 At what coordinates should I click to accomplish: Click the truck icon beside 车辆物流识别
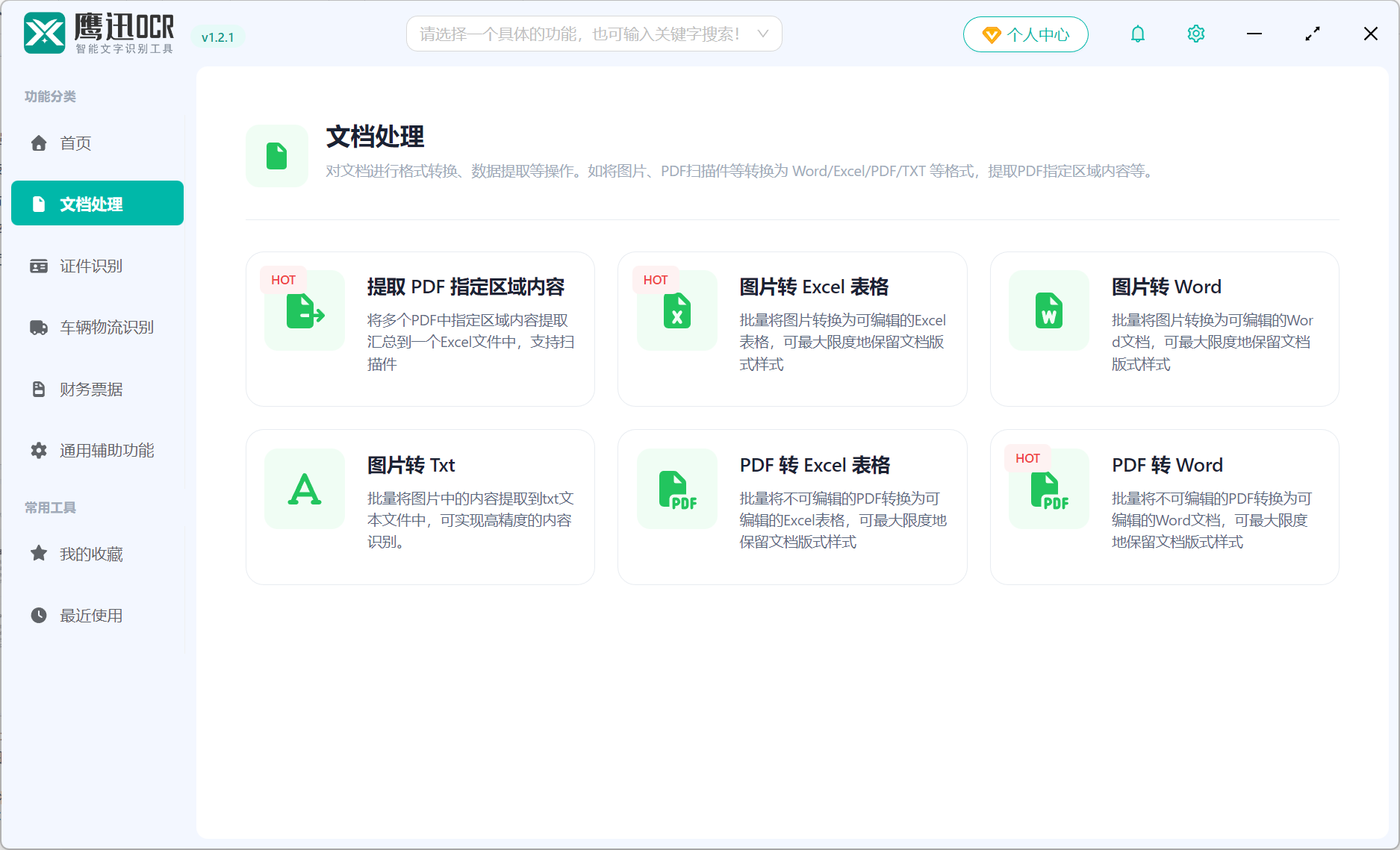tap(39, 328)
